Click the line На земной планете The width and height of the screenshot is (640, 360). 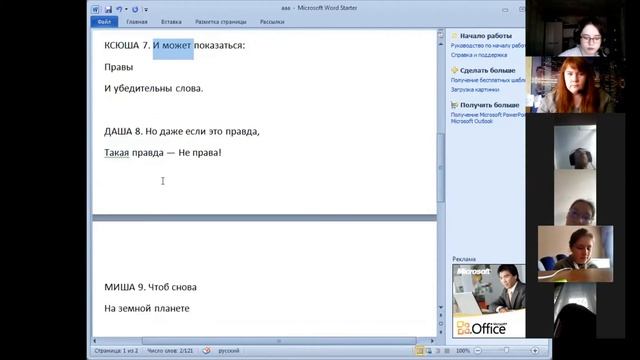147,308
